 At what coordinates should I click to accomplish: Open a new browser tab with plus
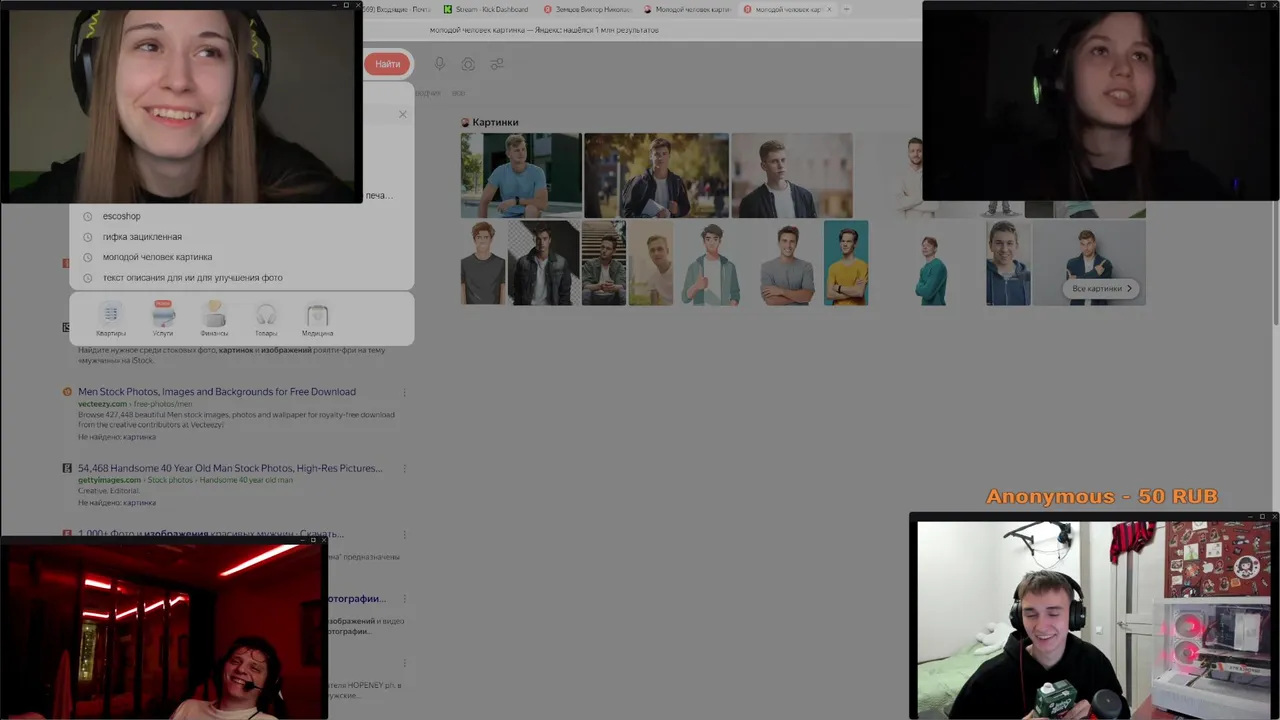[846, 9]
